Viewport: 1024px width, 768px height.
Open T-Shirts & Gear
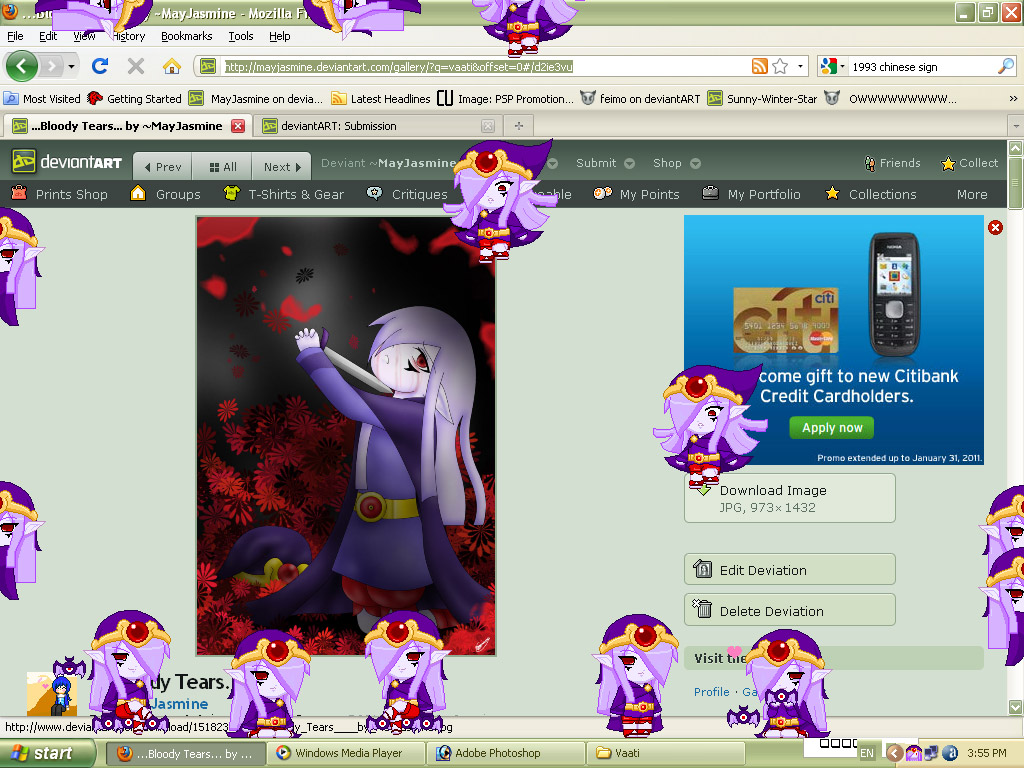pyautogui.click(x=283, y=194)
